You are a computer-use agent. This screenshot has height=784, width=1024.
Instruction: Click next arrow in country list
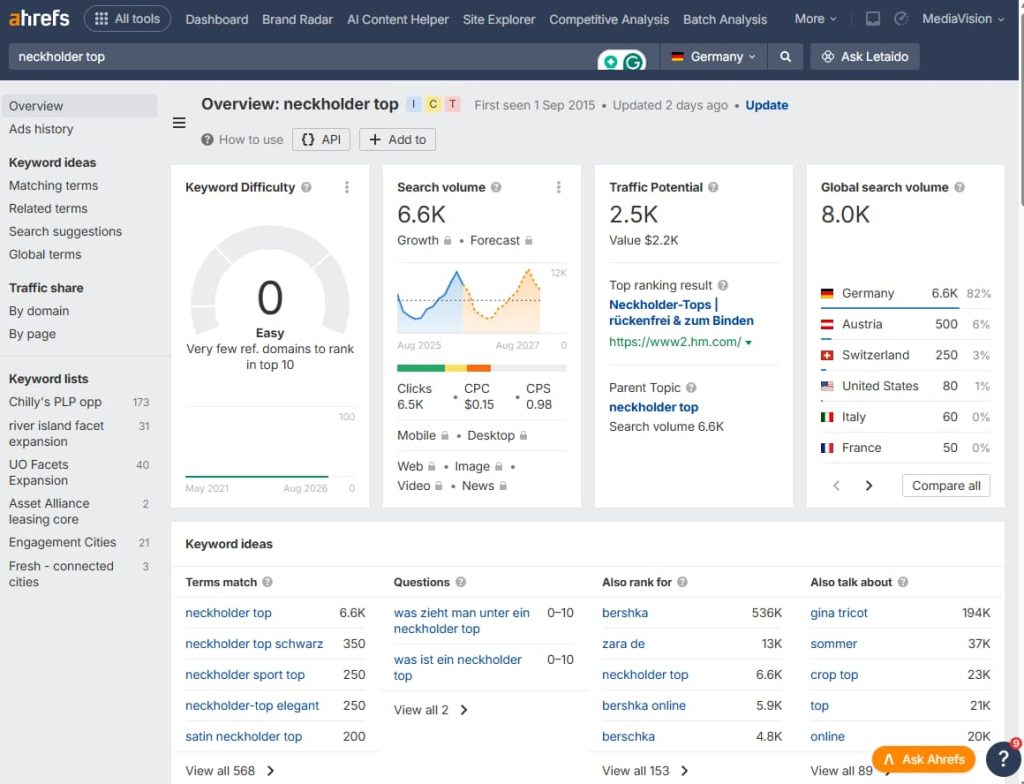869,485
